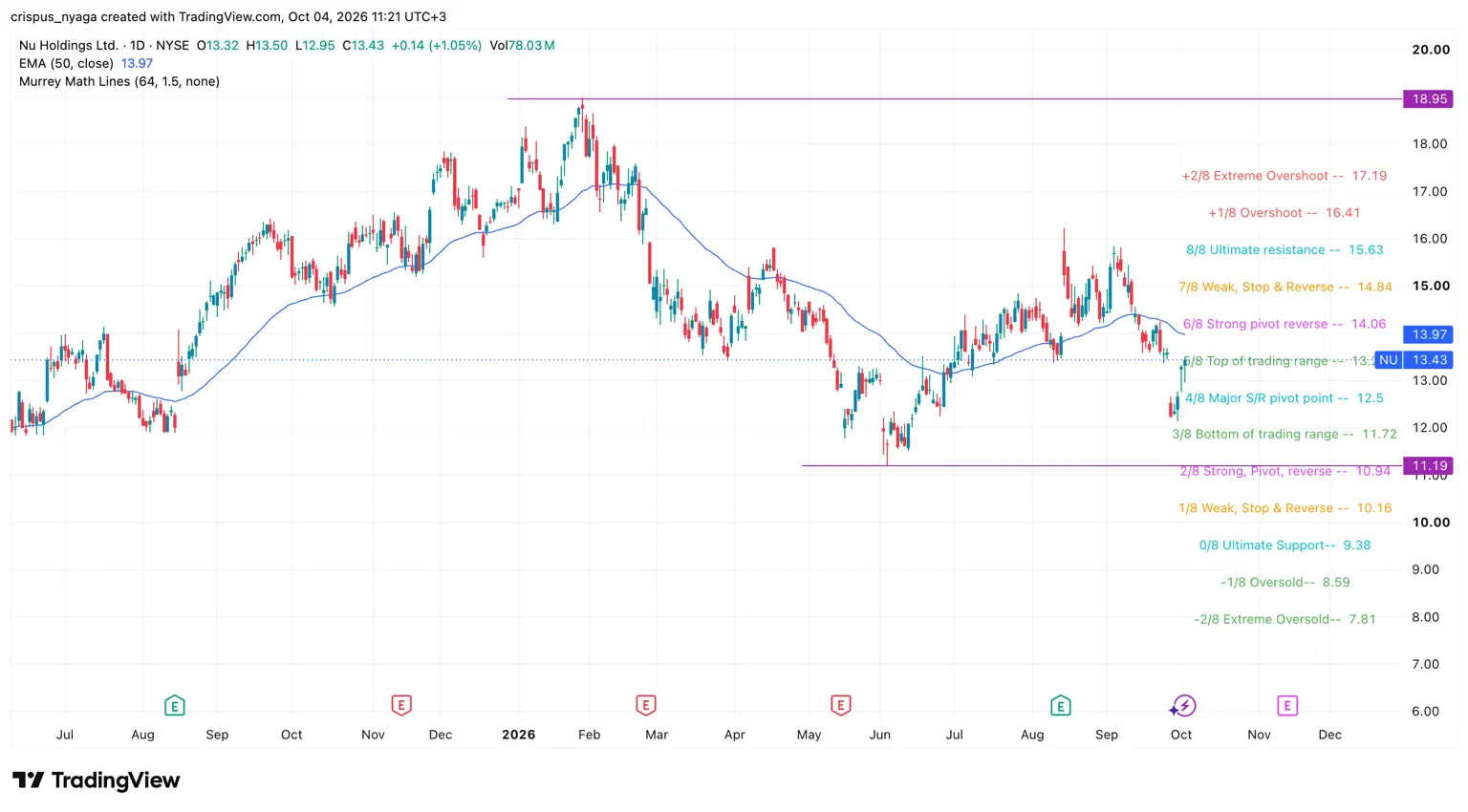Viewport: 1468px width, 812px height.
Task: Click the Vol 78.03 M volume value
Action: [522, 45]
